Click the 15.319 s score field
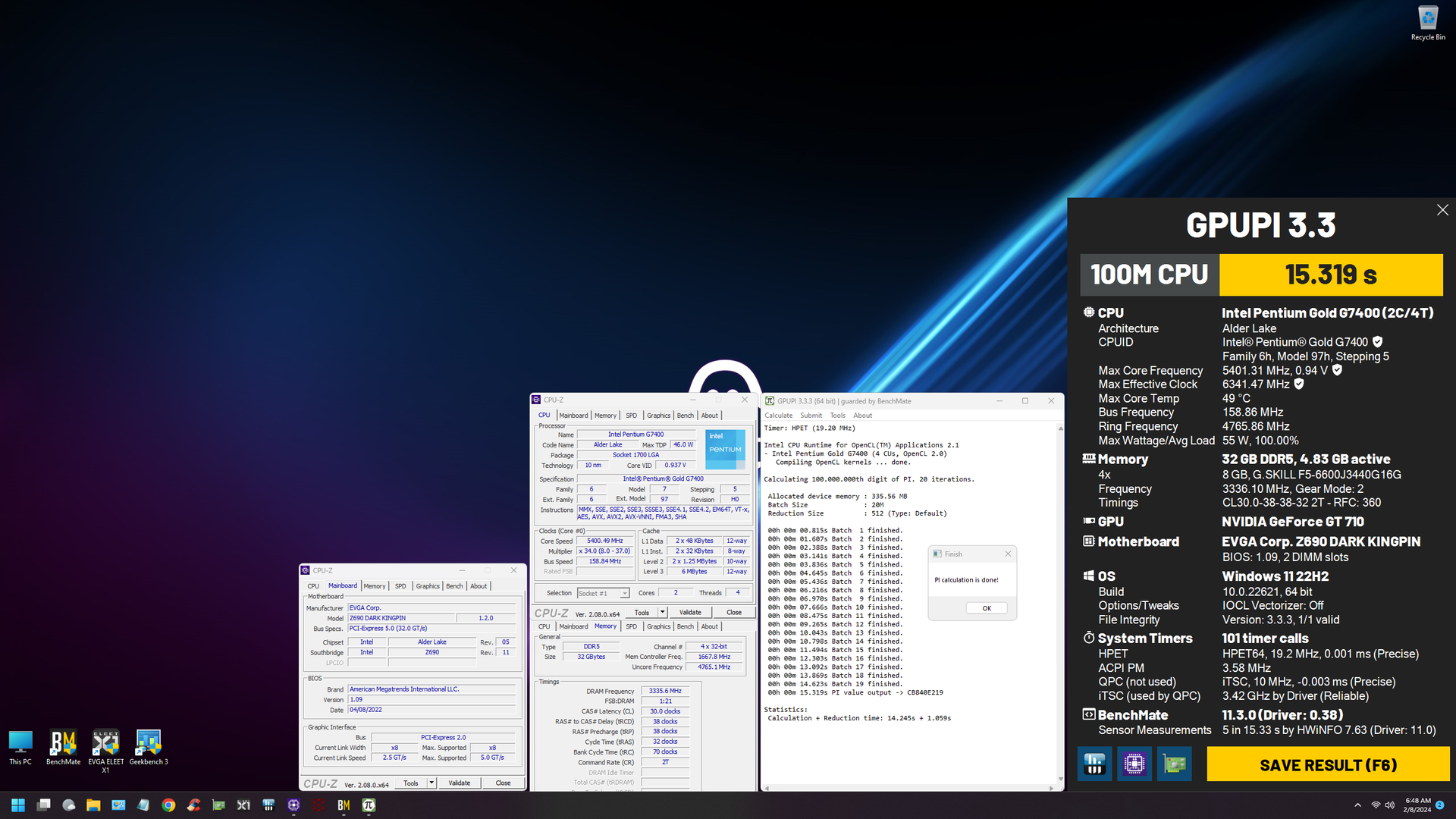The width and height of the screenshot is (1456, 819). point(1331,275)
